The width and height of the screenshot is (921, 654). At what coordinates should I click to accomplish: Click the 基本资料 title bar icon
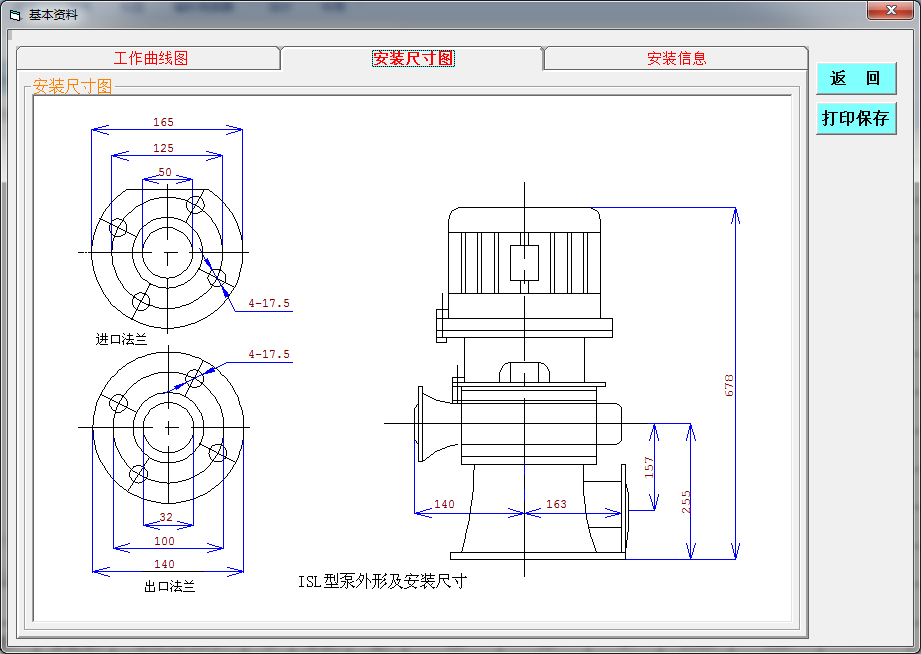(x=15, y=15)
